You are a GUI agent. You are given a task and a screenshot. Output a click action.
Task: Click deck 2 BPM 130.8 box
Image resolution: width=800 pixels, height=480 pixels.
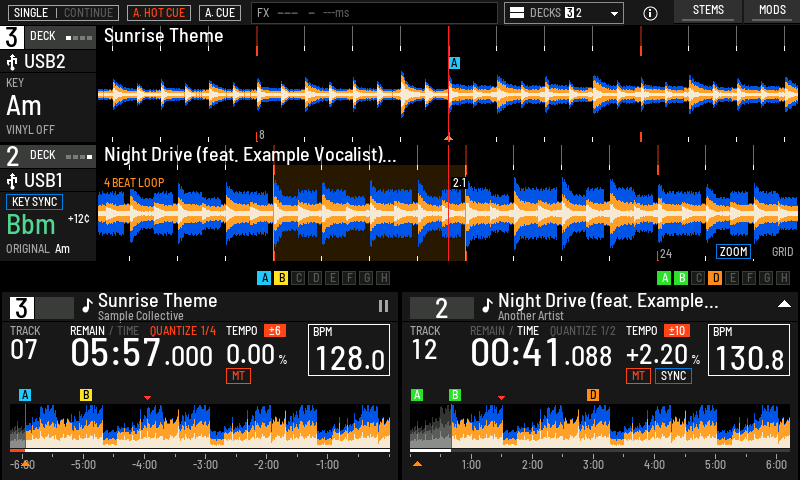(x=749, y=350)
